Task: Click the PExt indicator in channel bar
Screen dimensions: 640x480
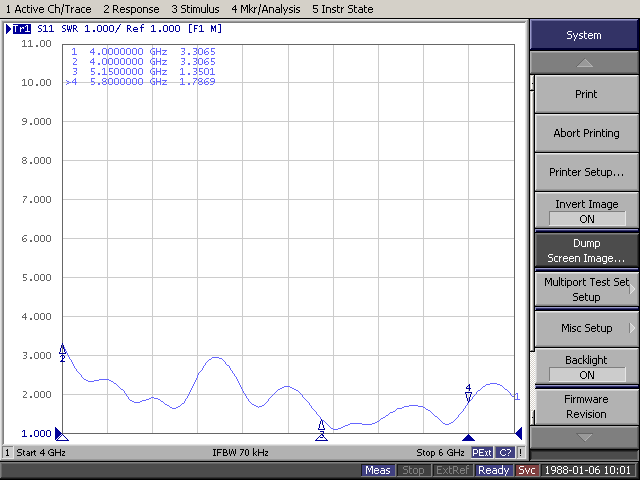Action: [482, 453]
